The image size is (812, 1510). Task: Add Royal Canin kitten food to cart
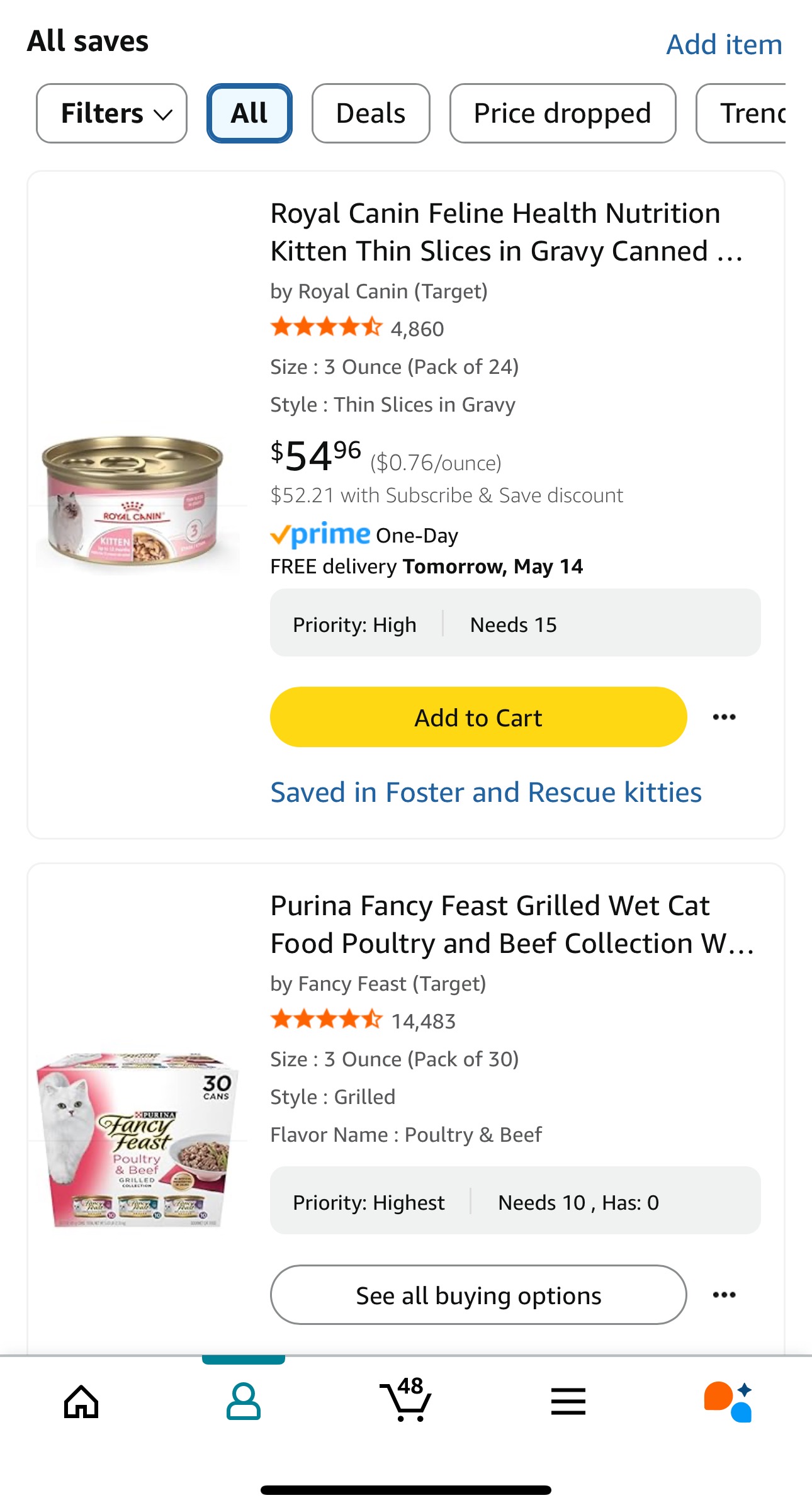click(x=478, y=717)
